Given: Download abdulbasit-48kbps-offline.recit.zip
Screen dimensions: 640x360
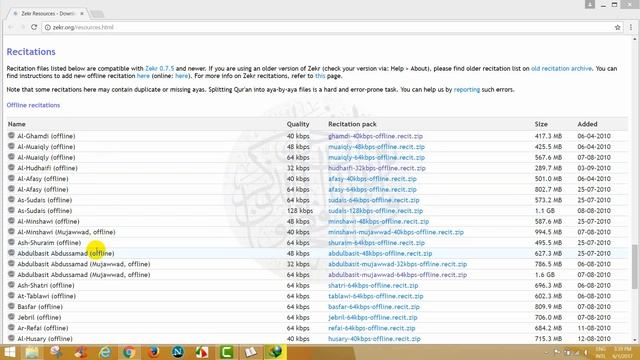Looking at the screenshot, I should coord(380,253).
